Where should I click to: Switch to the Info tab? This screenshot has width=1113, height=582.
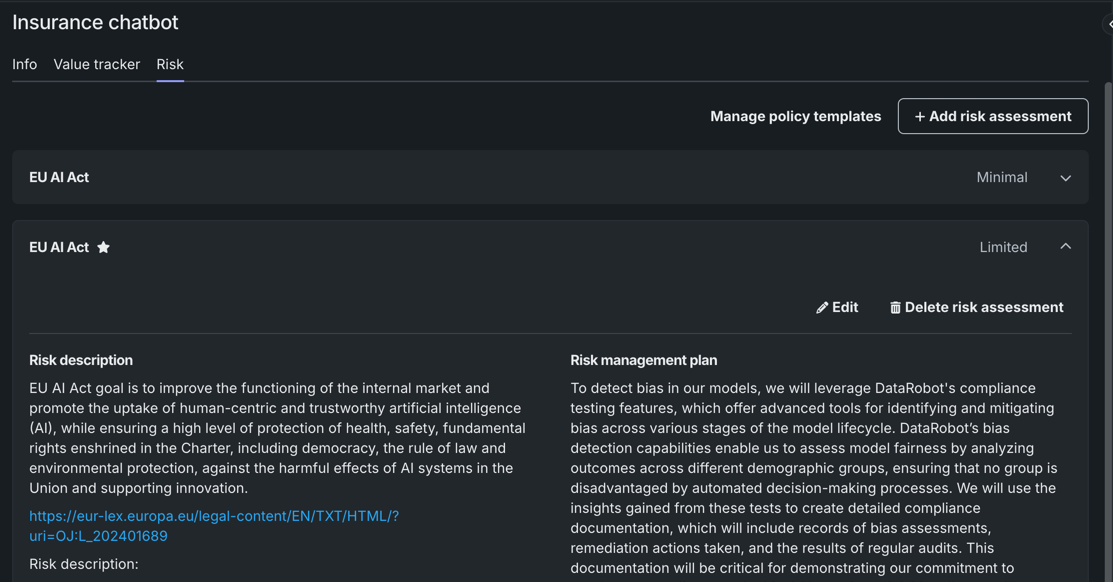(24, 65)
